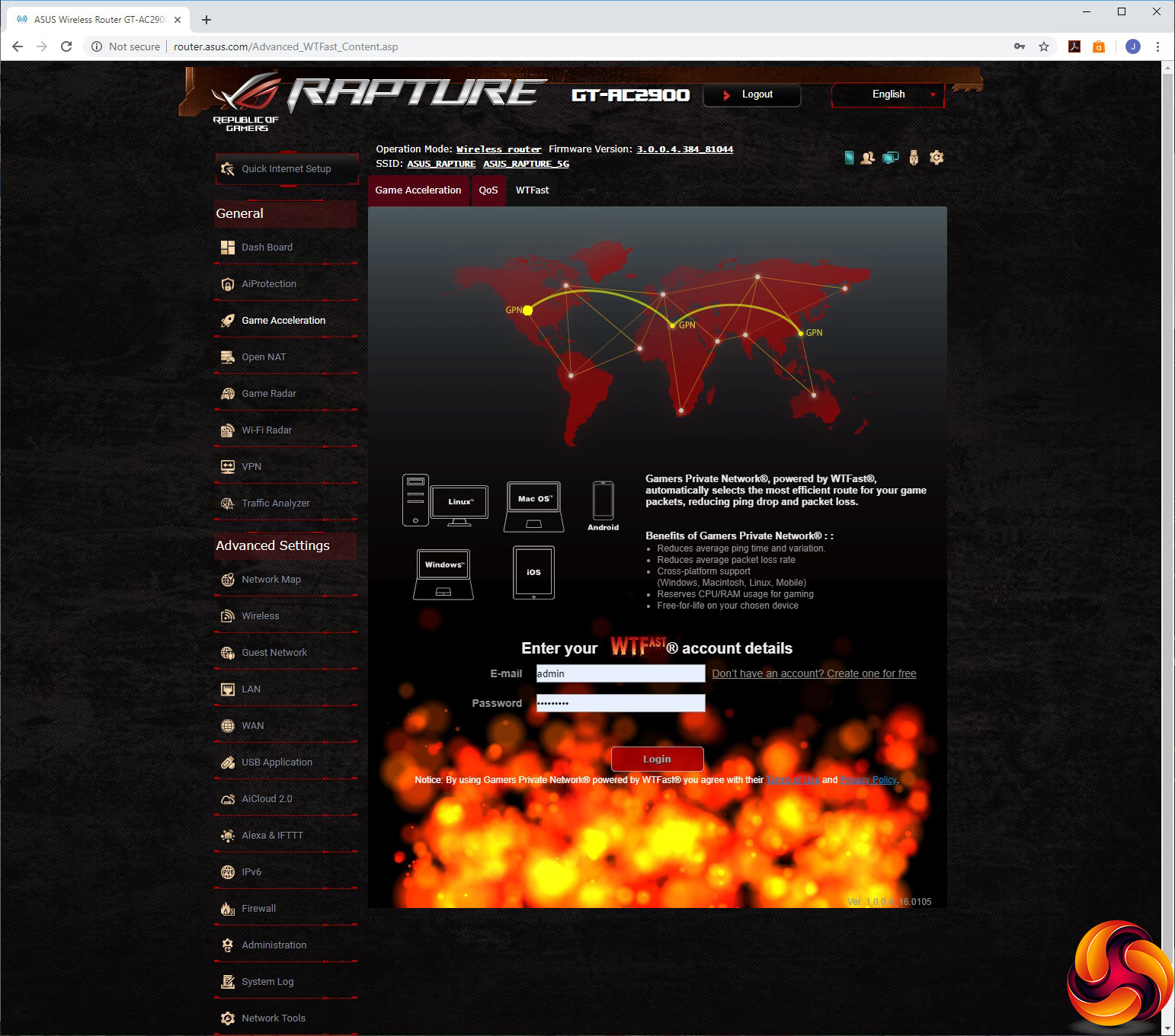Switch to the Game Acceleration tab
Viewport: 1175px width, 1036px height.
418,190
